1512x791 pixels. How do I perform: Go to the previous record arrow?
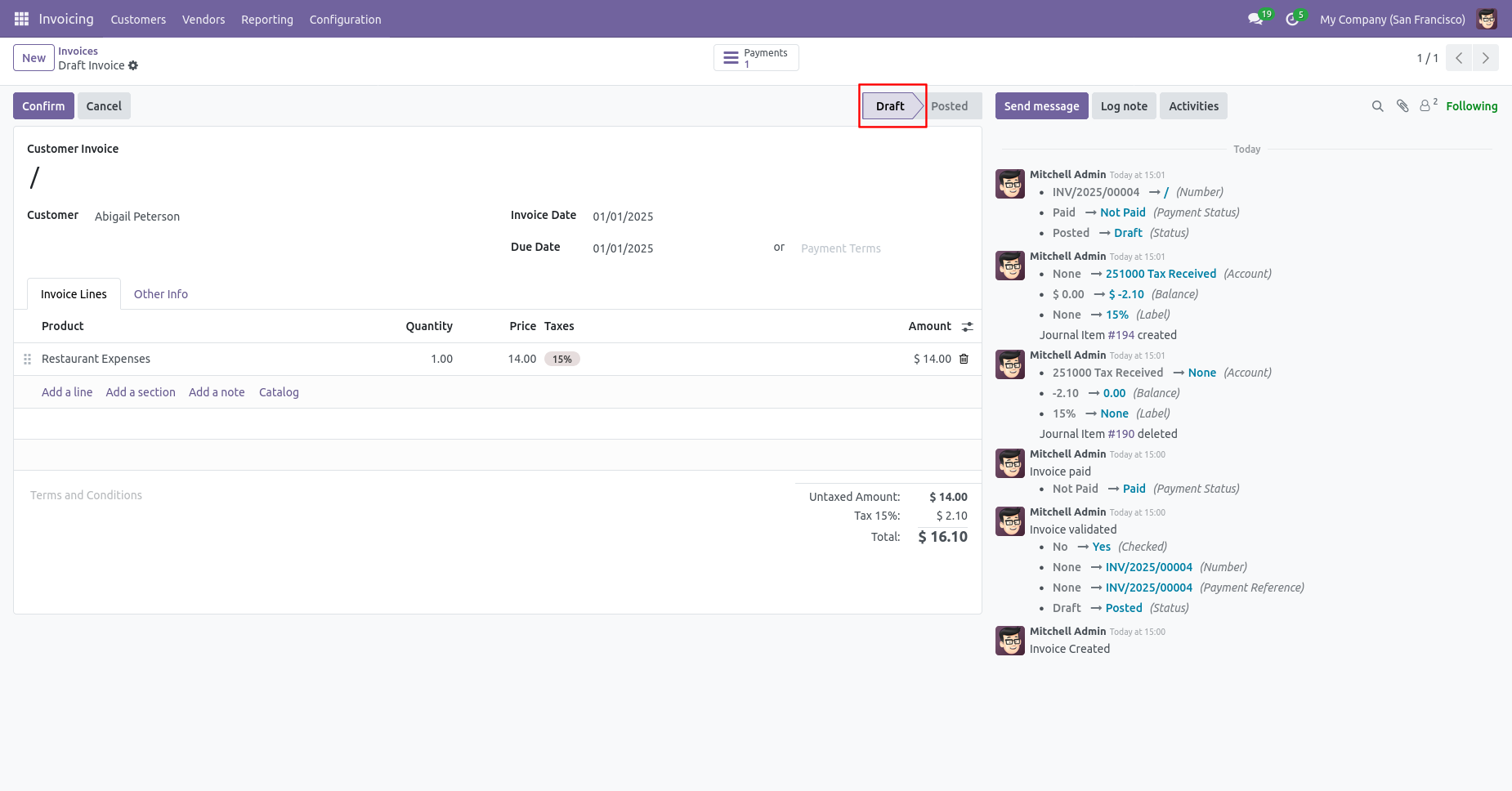[1459, 58]
